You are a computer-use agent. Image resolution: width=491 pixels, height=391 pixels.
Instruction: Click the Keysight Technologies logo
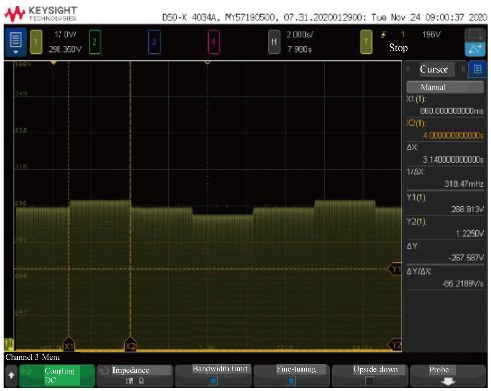(x=40, y=14)
